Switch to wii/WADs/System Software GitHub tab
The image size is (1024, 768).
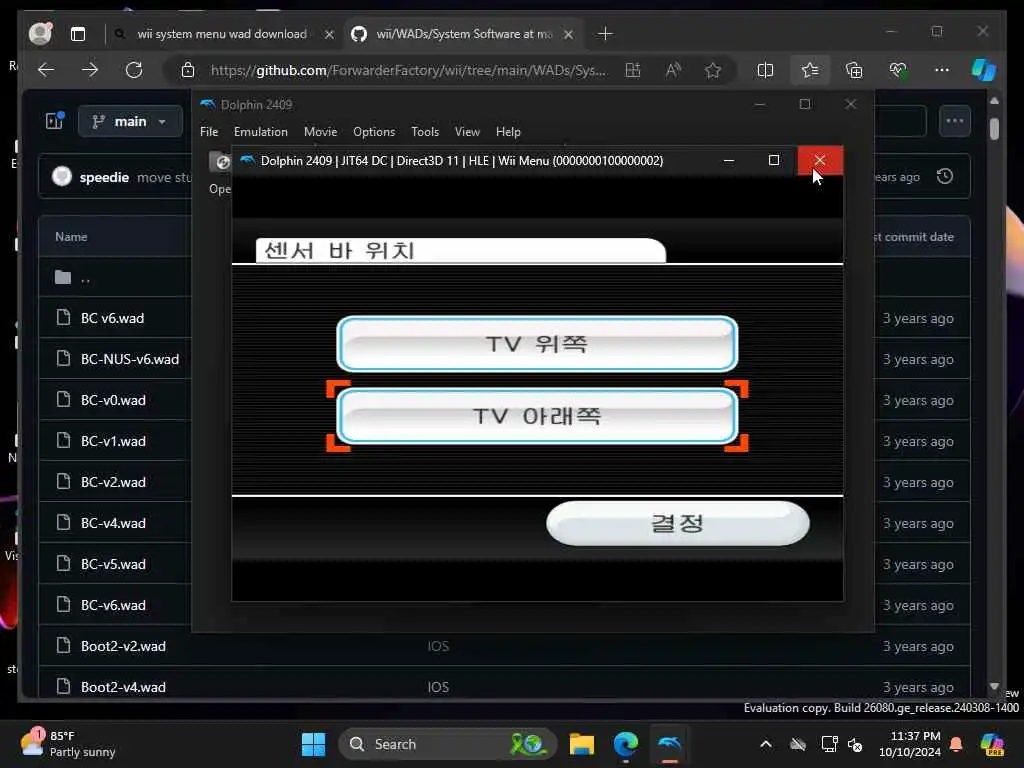464,34
